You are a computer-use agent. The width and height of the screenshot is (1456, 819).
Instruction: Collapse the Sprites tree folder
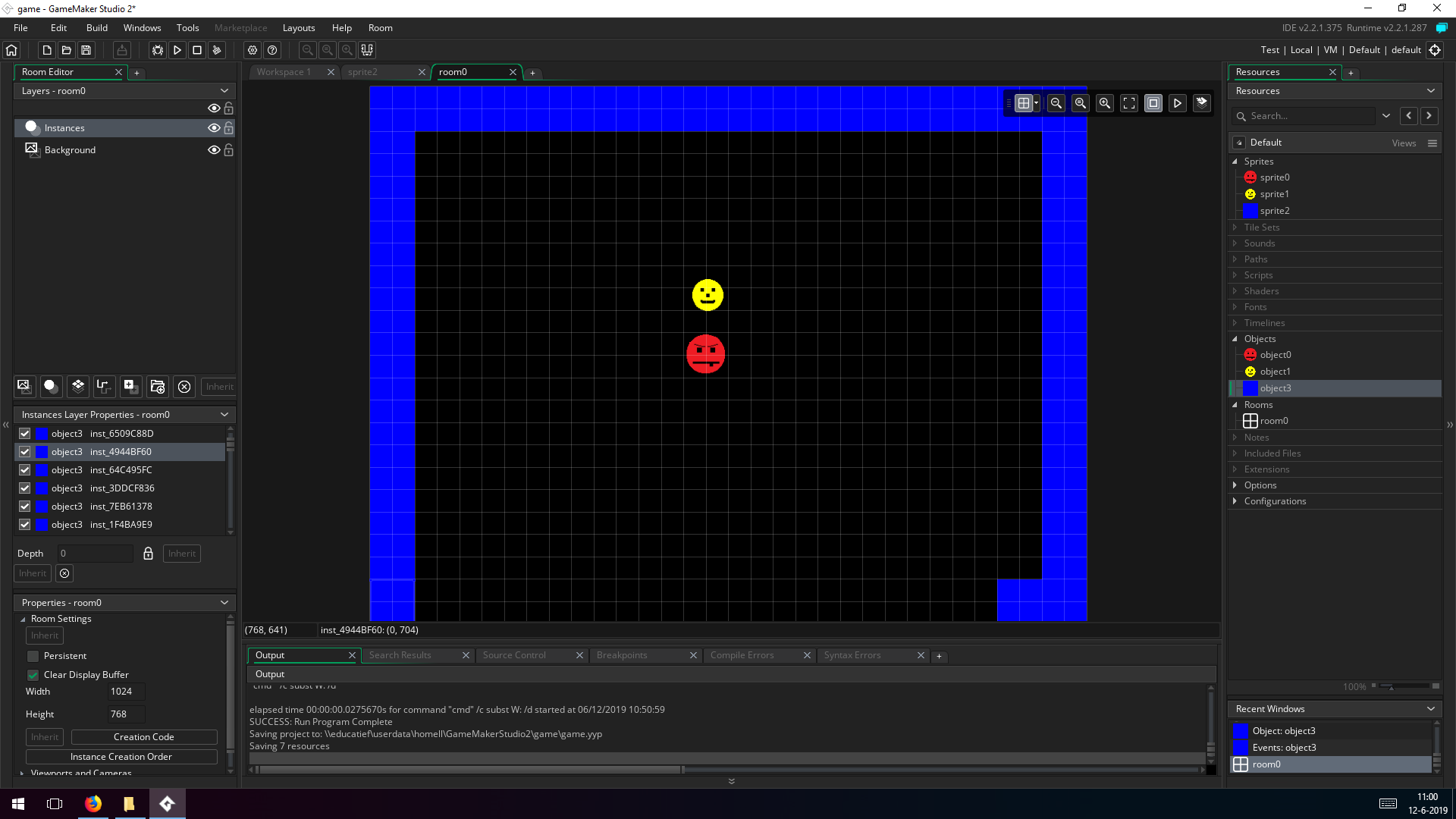(x=1235, y=162)
